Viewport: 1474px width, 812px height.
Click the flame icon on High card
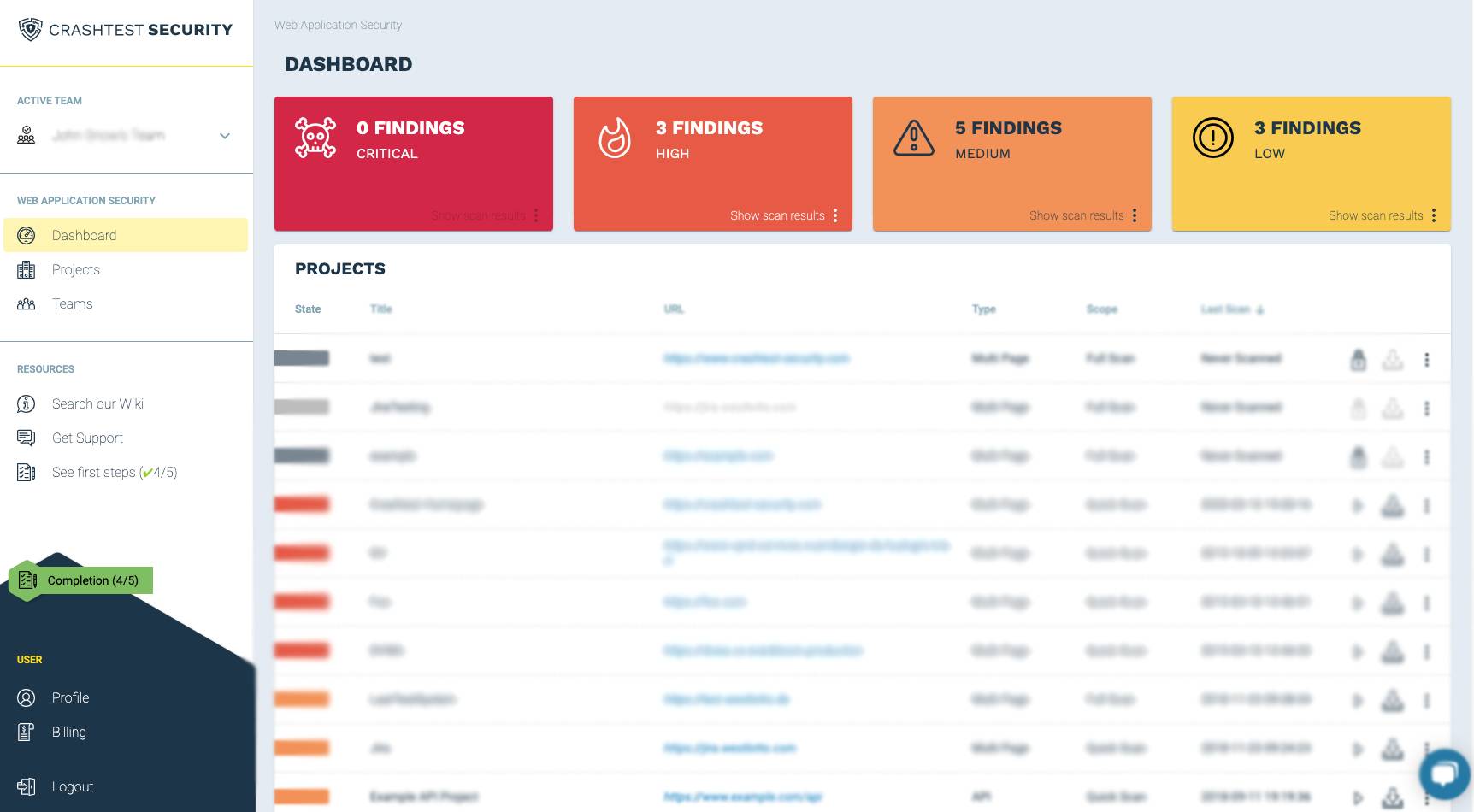click(614, 138)
